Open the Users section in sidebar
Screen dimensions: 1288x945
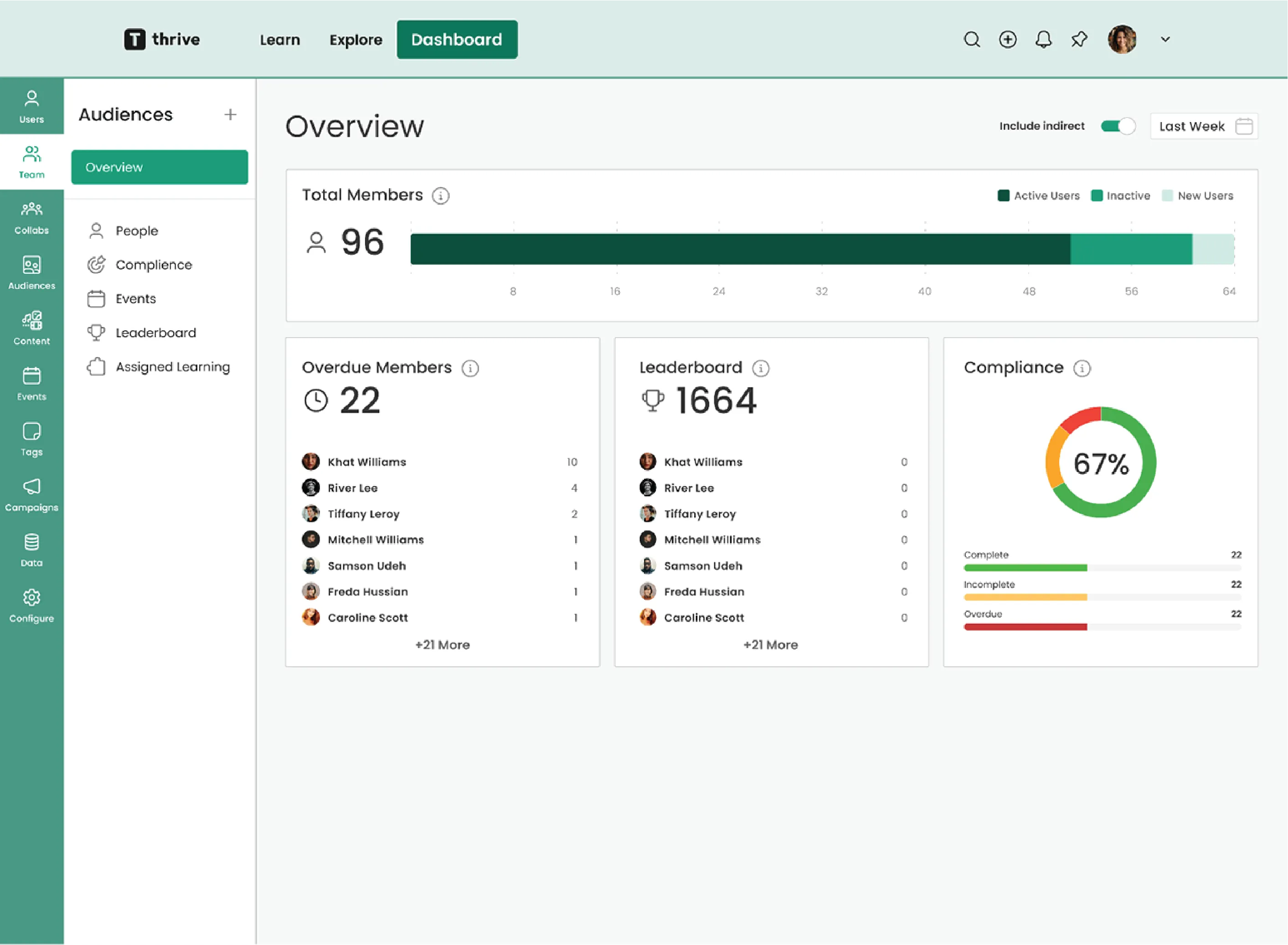point(31,107)
